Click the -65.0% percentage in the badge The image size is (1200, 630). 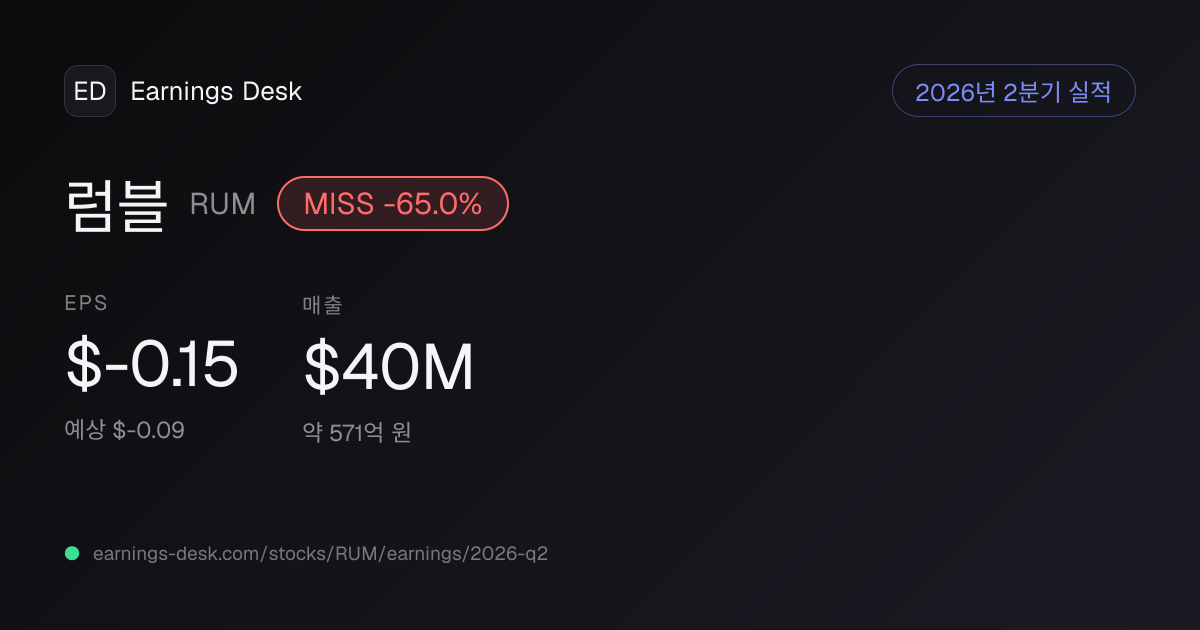point(434,204)
